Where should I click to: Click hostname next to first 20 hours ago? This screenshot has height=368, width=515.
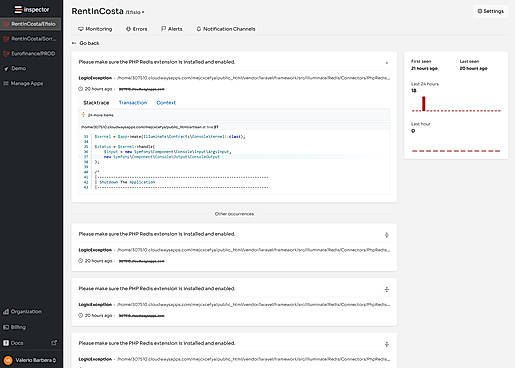coord(142,89)
